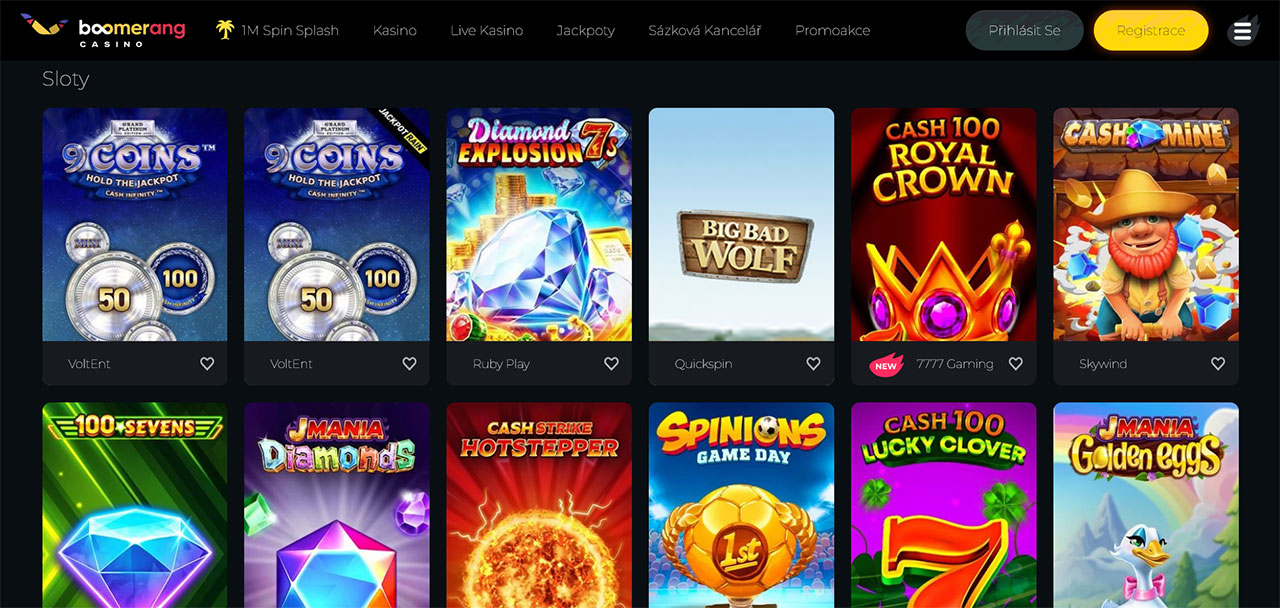1280x608 pixels.
Task: Go to Live Kasino section
Action: [486, 31]
